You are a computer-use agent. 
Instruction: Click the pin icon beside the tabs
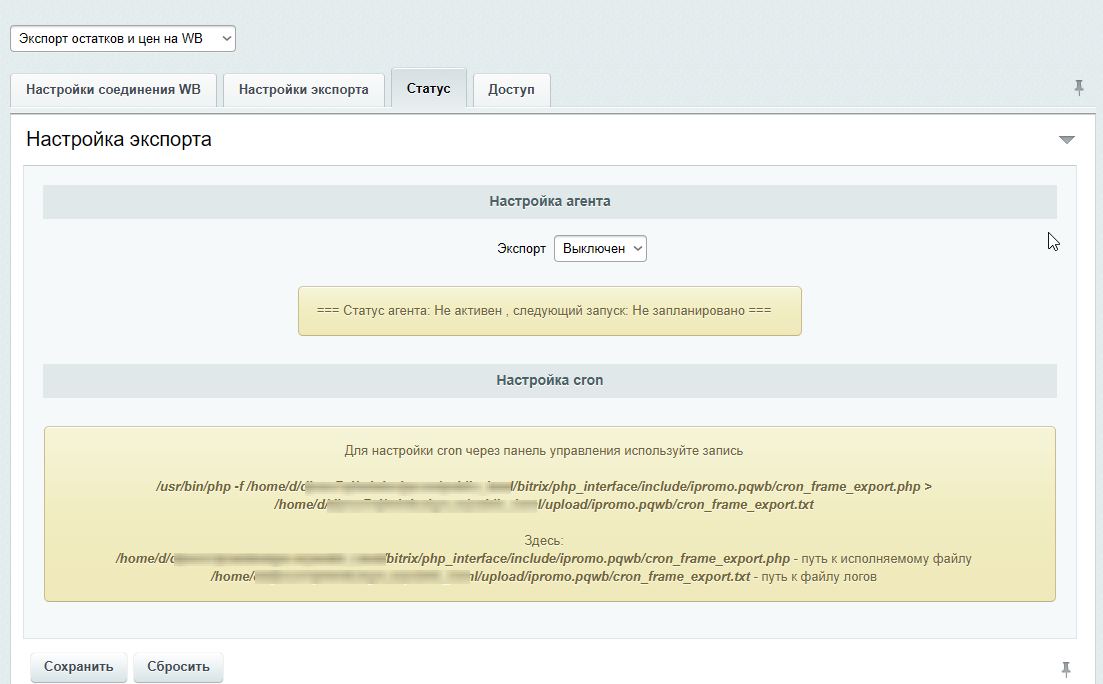tap(1079, 88)
